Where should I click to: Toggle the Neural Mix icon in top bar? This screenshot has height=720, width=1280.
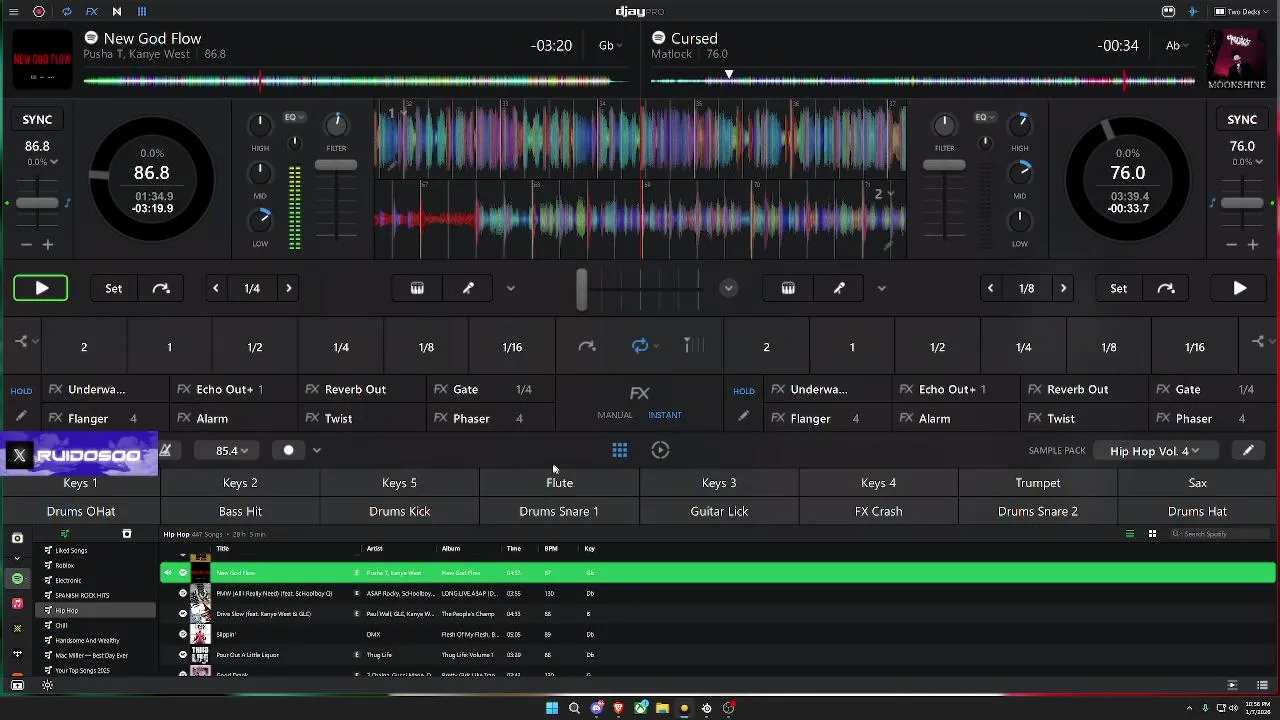click(117, 12)
